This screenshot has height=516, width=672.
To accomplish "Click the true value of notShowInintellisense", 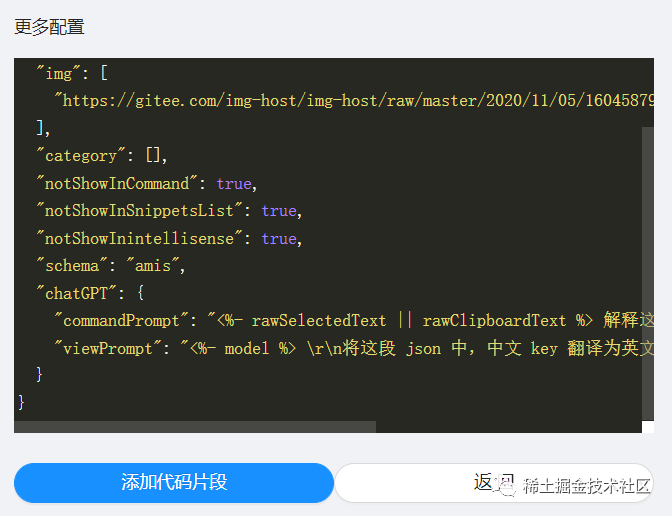I will tap(279, 239).
